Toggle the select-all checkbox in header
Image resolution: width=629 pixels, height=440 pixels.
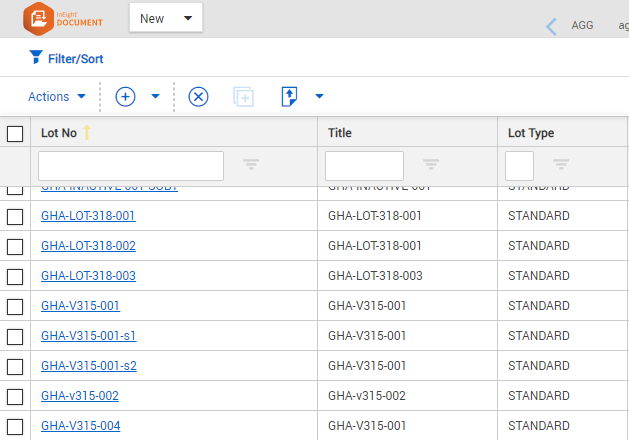(15, 133)
